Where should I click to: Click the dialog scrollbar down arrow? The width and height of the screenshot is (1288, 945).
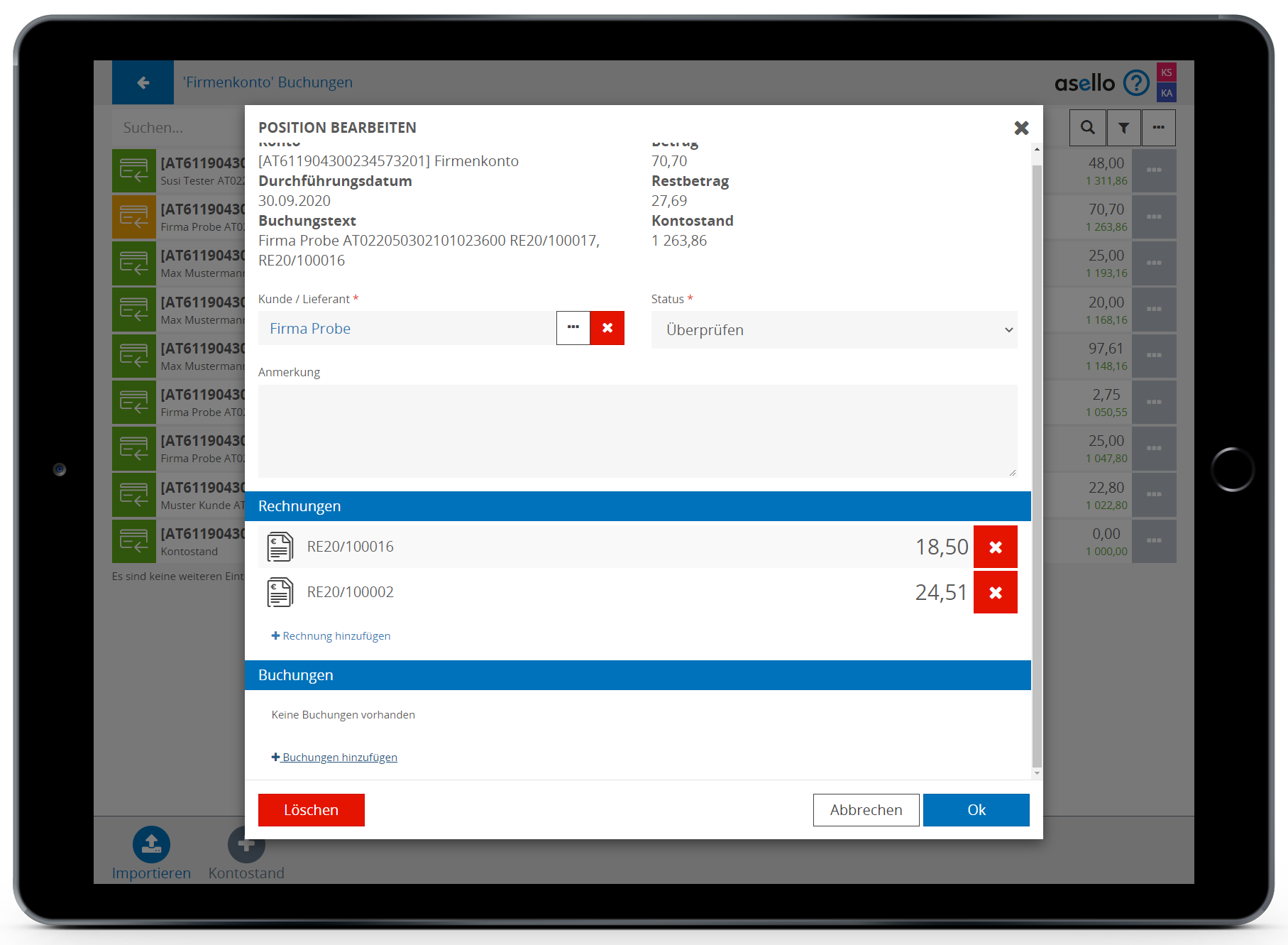point(1037,773)
